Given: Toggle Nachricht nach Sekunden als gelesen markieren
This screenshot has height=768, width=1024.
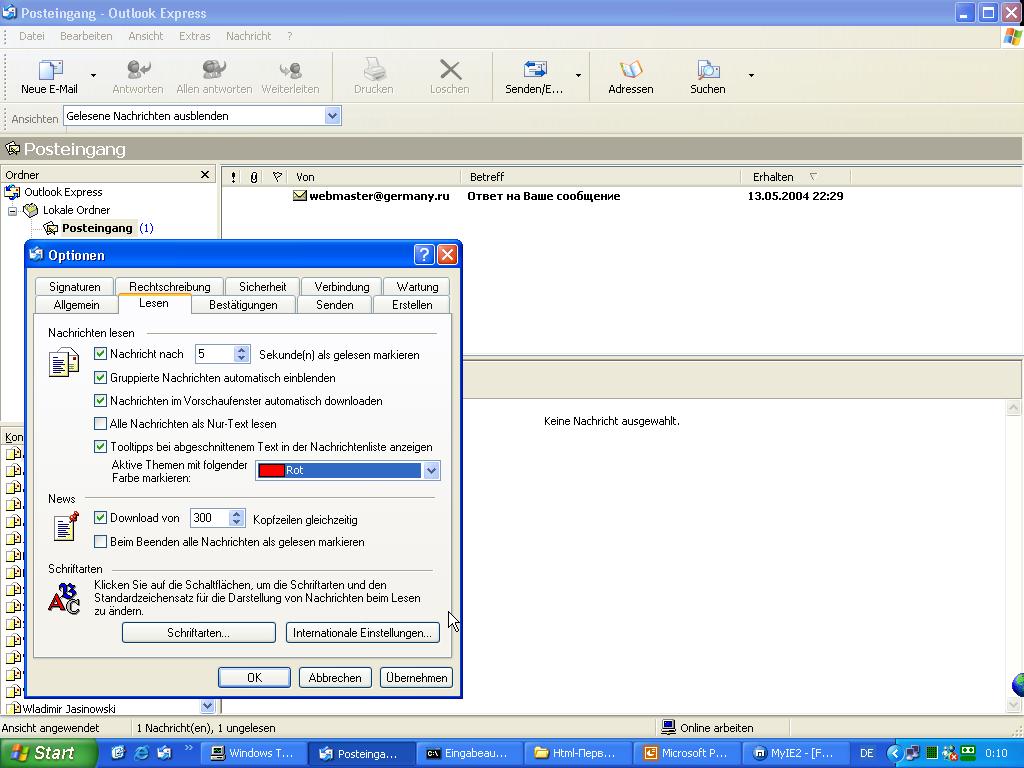Looking at the screenshot, I should click(101, 354).
